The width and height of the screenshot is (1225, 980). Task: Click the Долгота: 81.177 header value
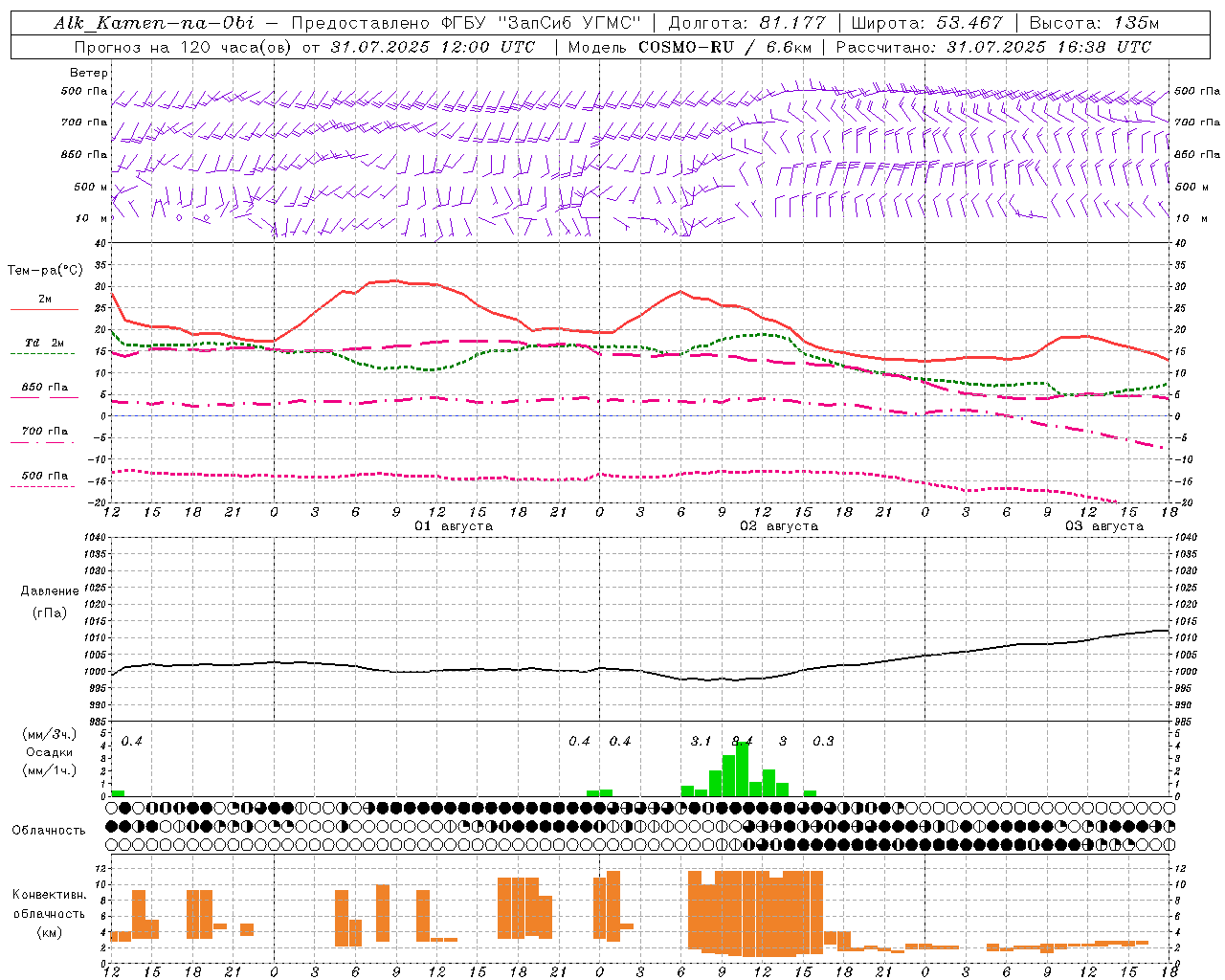pos(746,23)
